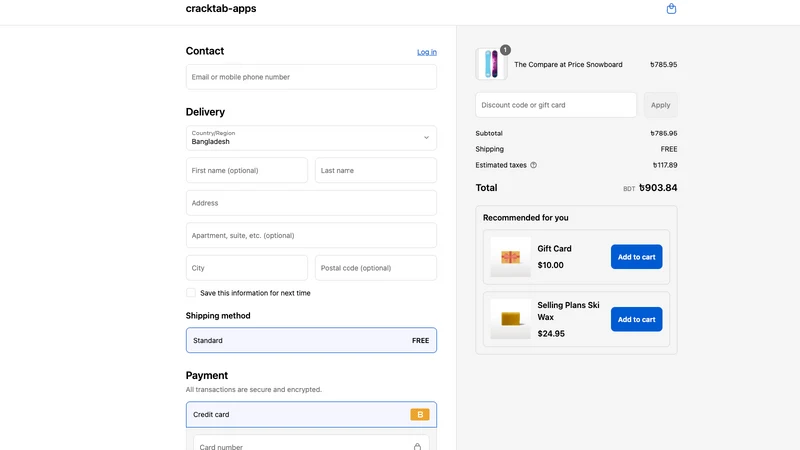Open the Selling Plans Ski Wax image
This screenshot has height=450, width=800.
pyautogui.click(x=510, y=319)
